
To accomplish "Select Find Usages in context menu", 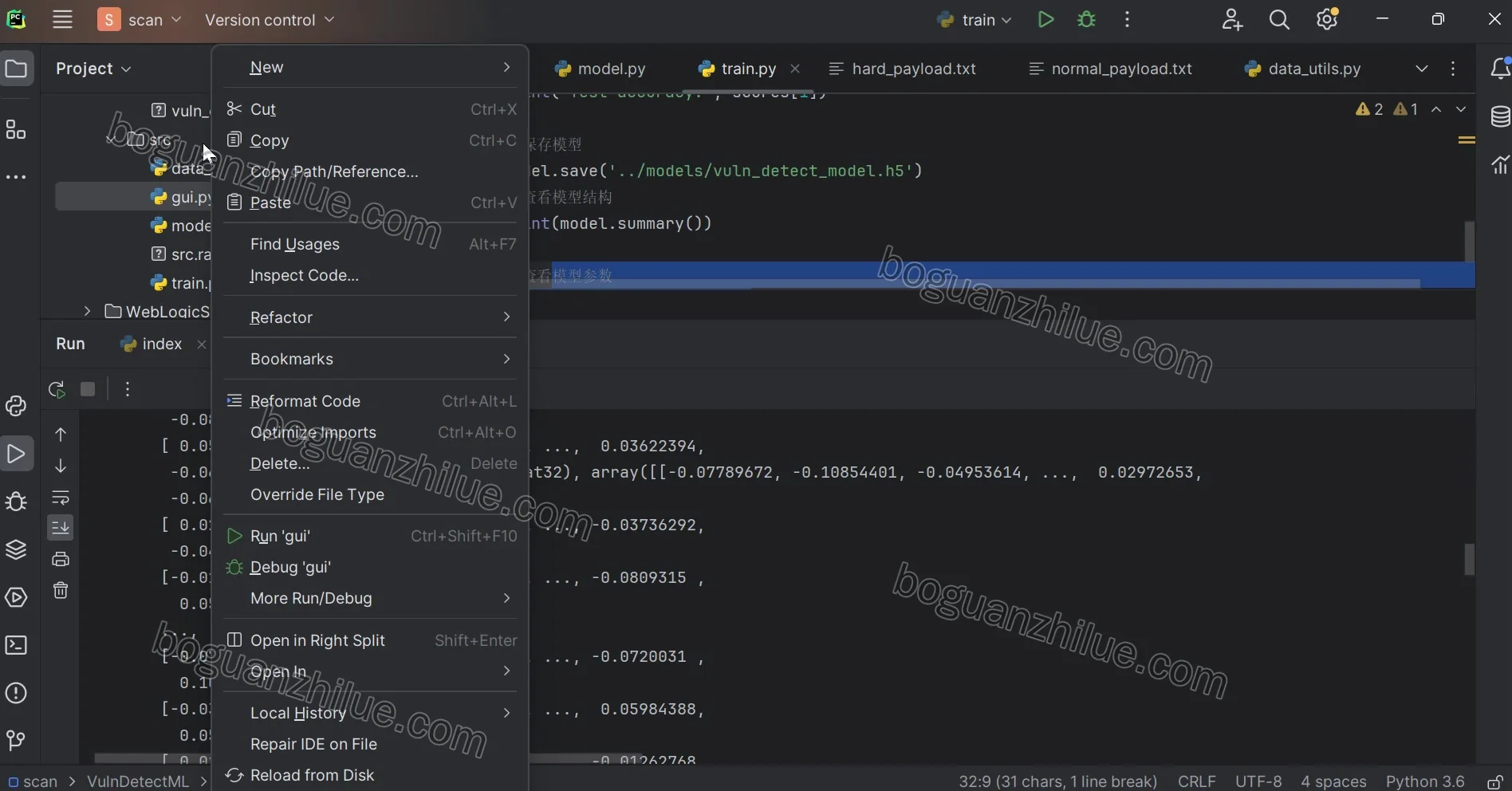I will (371, 244).
